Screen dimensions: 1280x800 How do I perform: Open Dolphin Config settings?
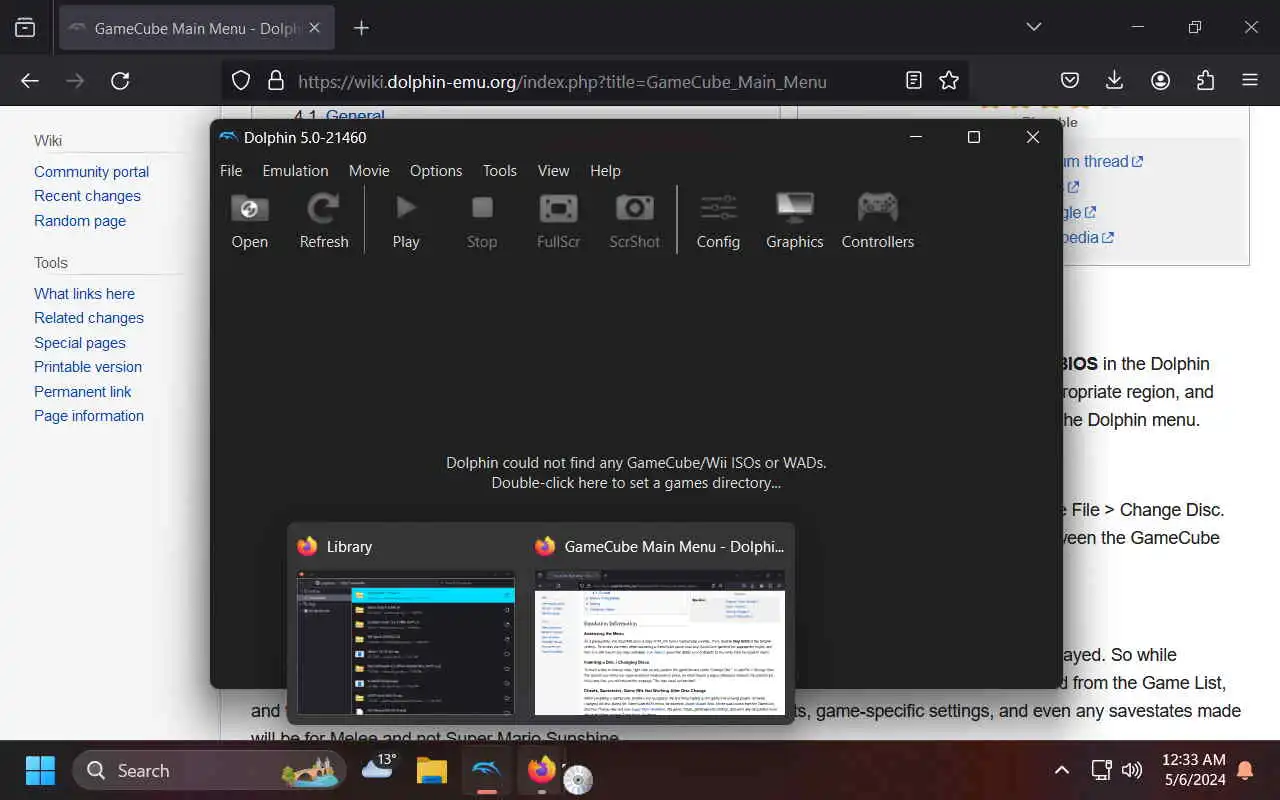pyautogui.click(x=718, y=220)
